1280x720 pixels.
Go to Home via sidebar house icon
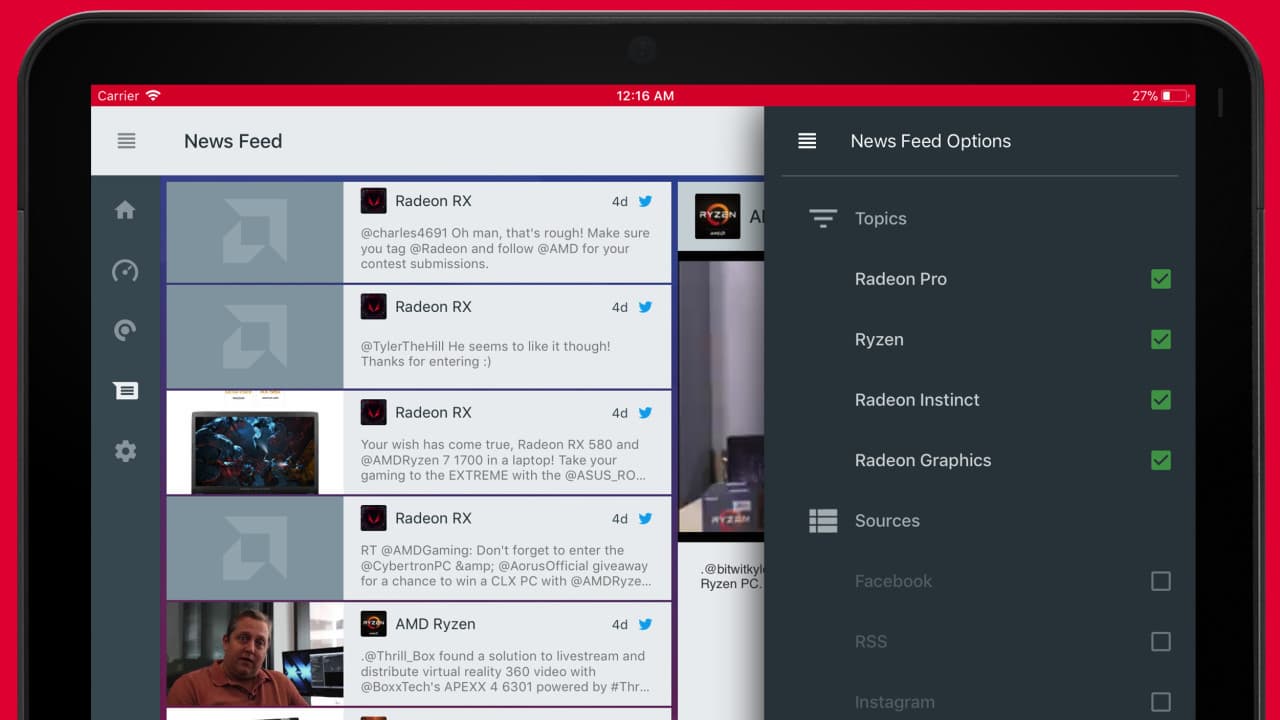point(125,210)
